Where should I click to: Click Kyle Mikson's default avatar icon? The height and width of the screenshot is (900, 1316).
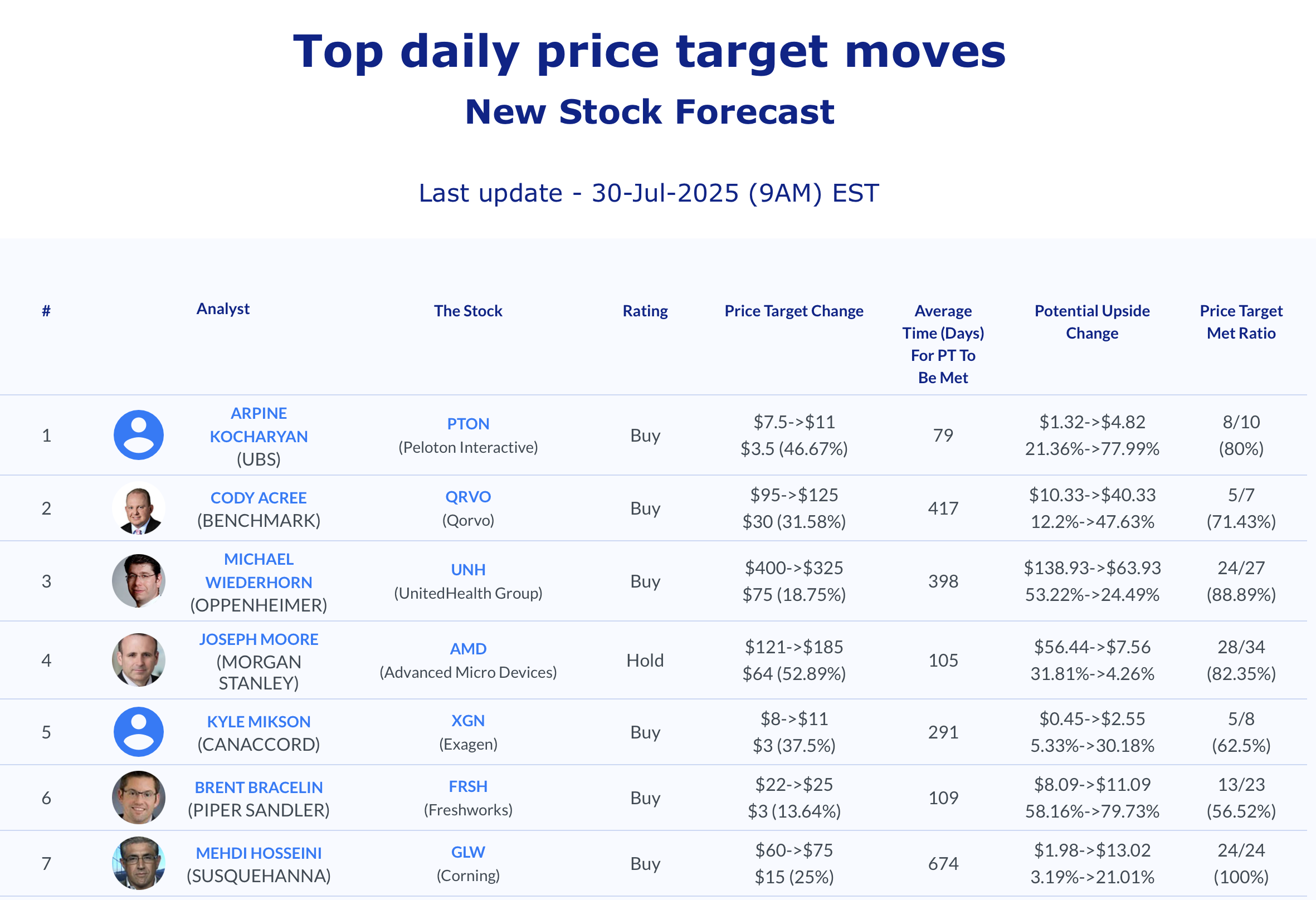[x=139, y=732]
